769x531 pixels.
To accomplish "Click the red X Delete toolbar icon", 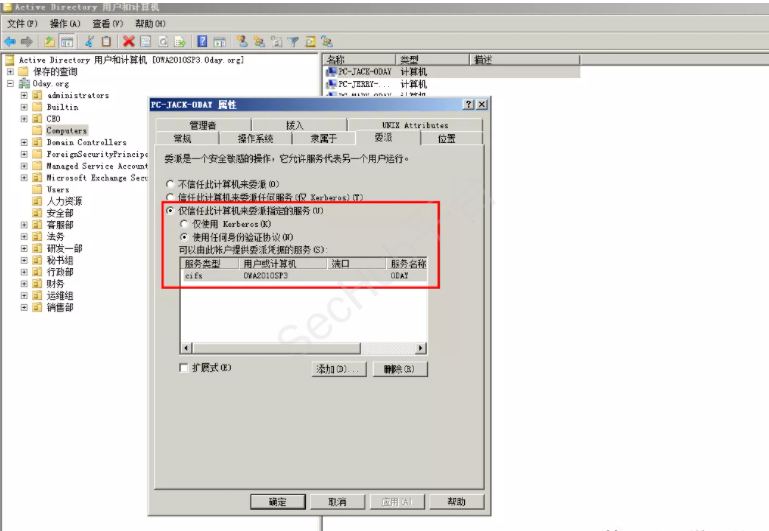I will (x=128, y=41).
